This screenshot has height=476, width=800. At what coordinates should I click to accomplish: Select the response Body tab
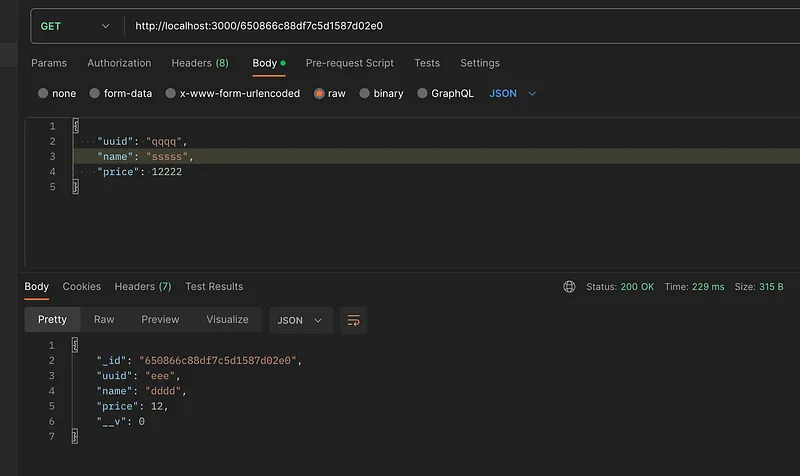37,287
